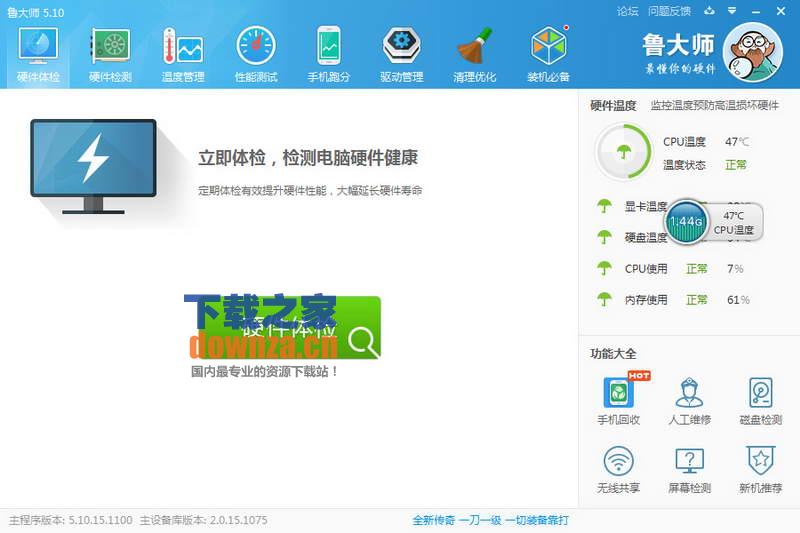
Task: Open 问题反馈 feedback link
Action: pyautogui.click(x=669, y=11)
